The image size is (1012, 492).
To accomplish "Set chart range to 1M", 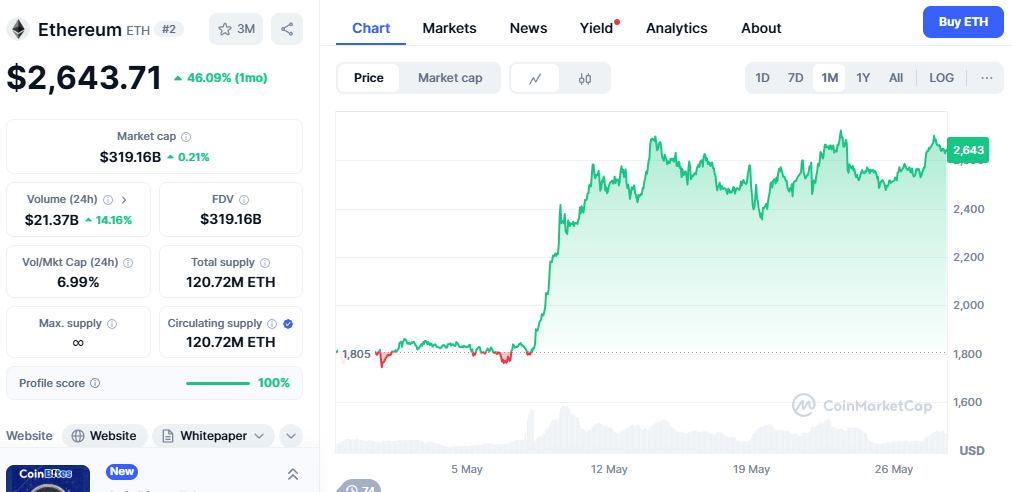I will tap(829, 78).
